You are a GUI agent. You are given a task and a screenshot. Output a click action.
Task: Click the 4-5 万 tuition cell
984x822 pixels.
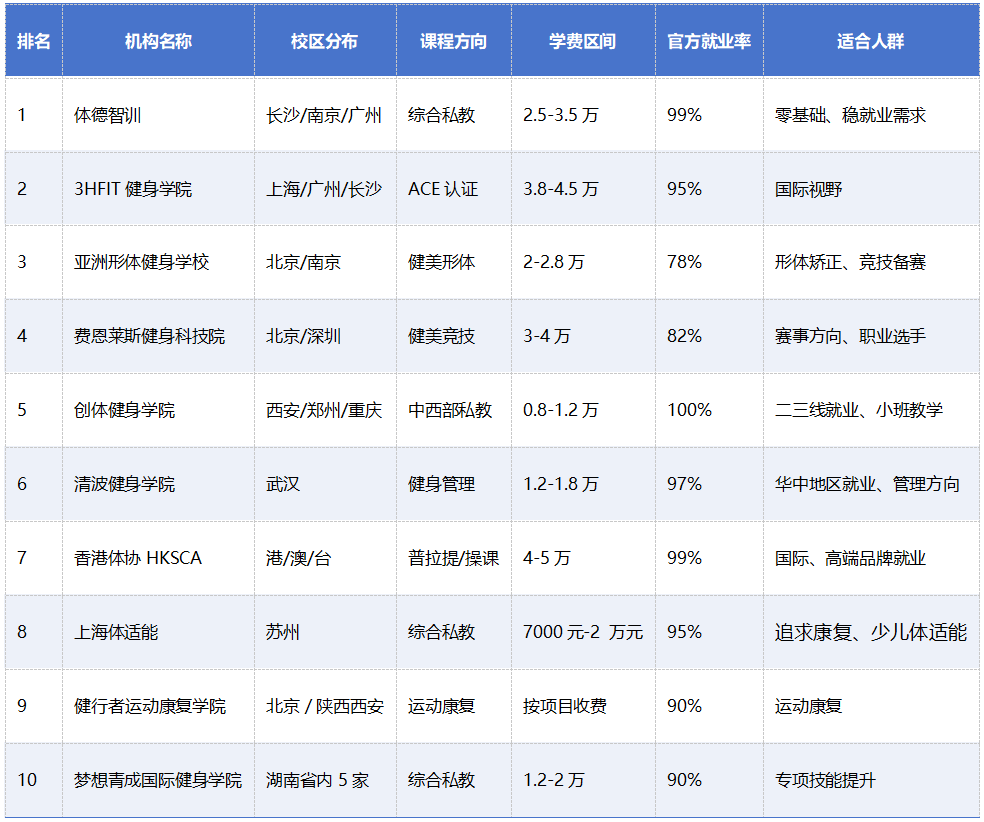pos(583,558)
